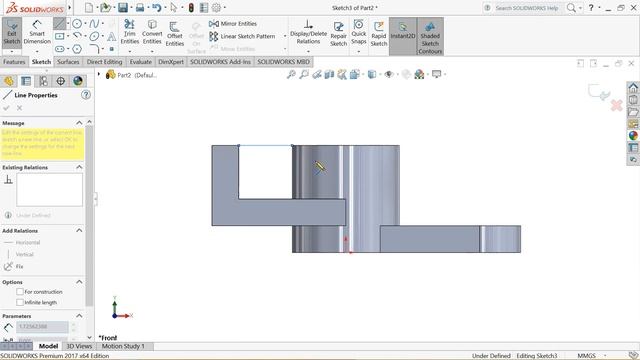Select the Spline sketch tool
This screenshot has width=640, height=360.
point(94,24)
